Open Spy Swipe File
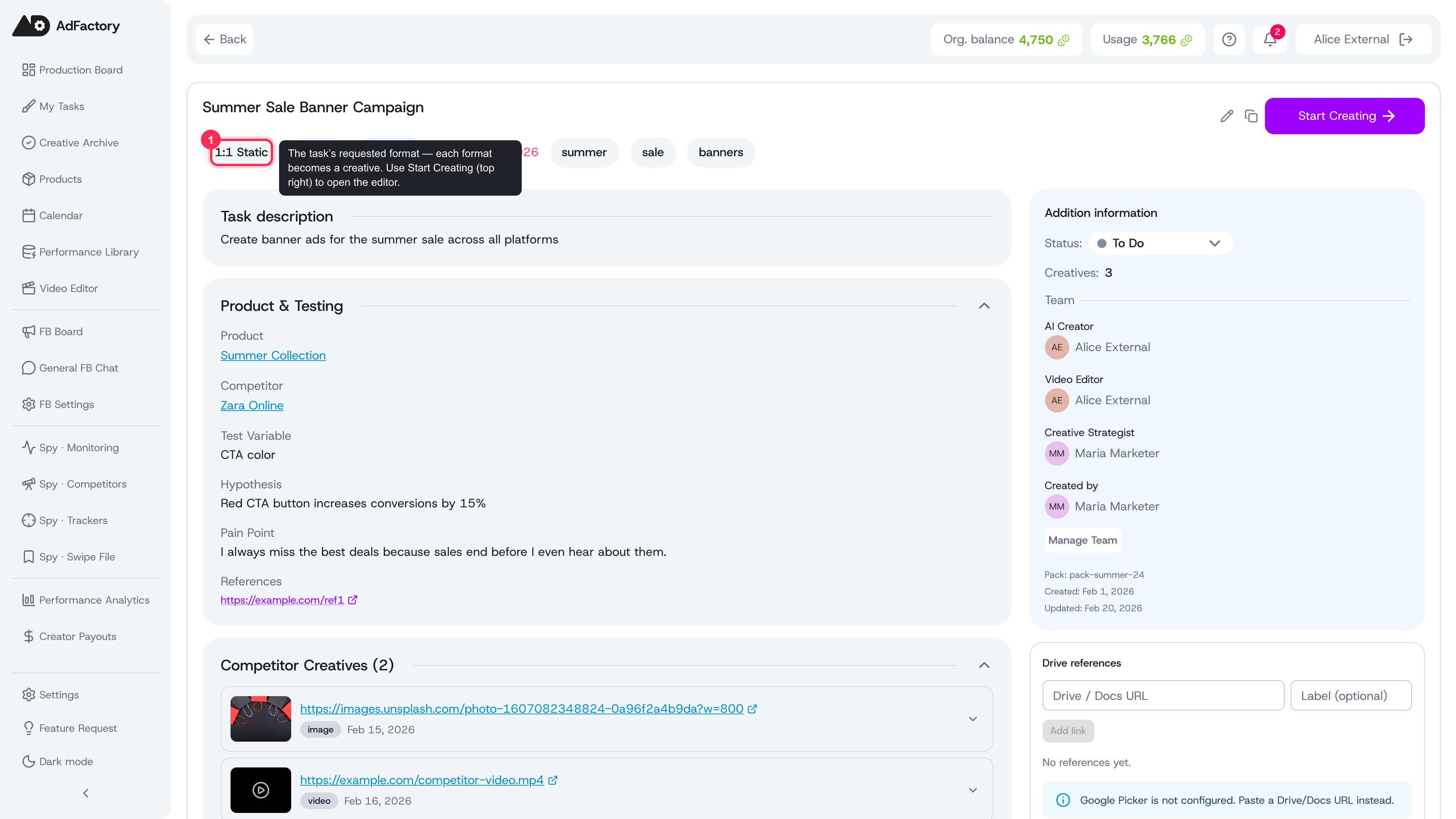 coord(68,557)
